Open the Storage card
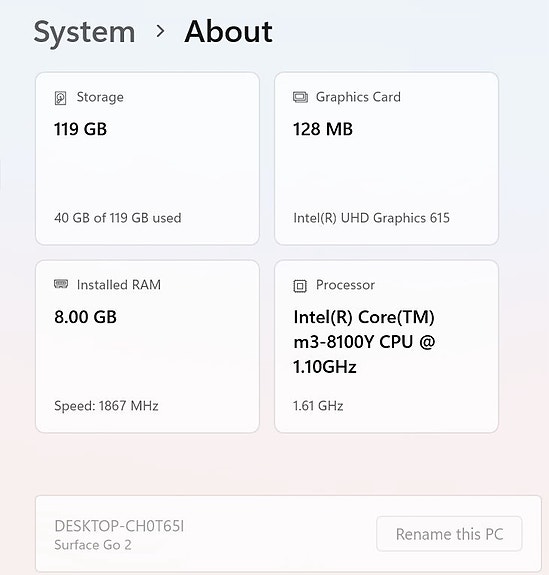The width and height of the screenshot is (549, 575). click(x=147, y=158)
